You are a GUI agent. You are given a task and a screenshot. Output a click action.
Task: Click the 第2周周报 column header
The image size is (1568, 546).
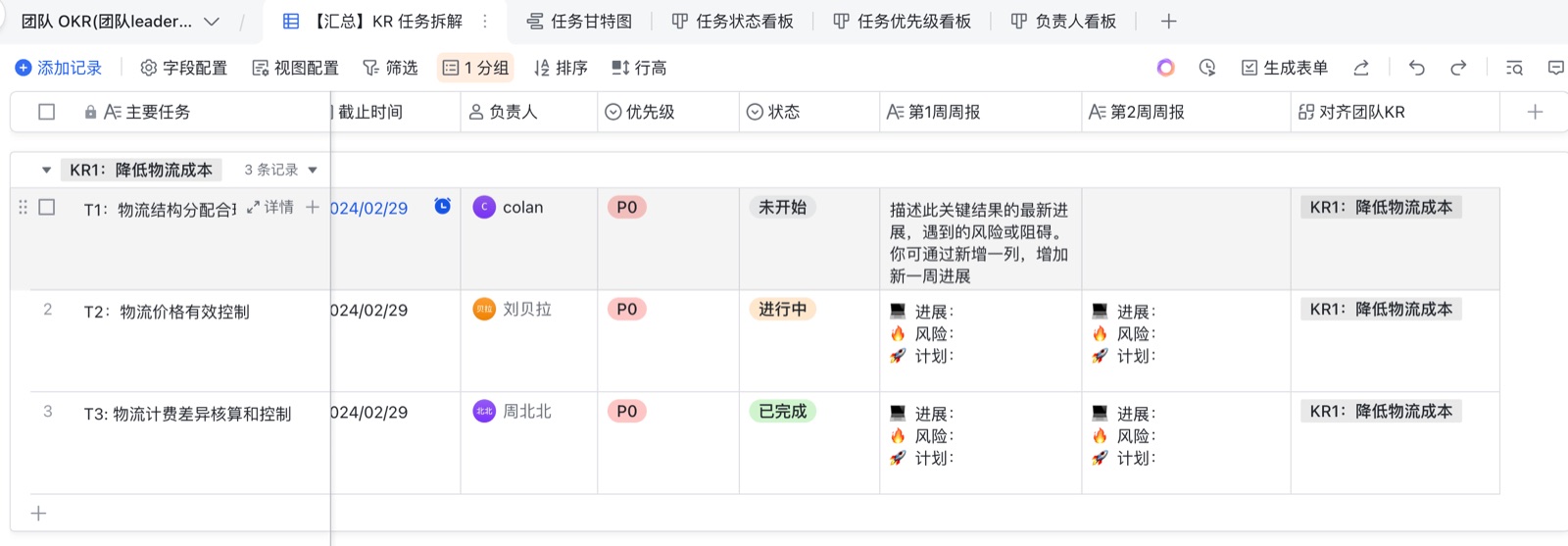1186,112
